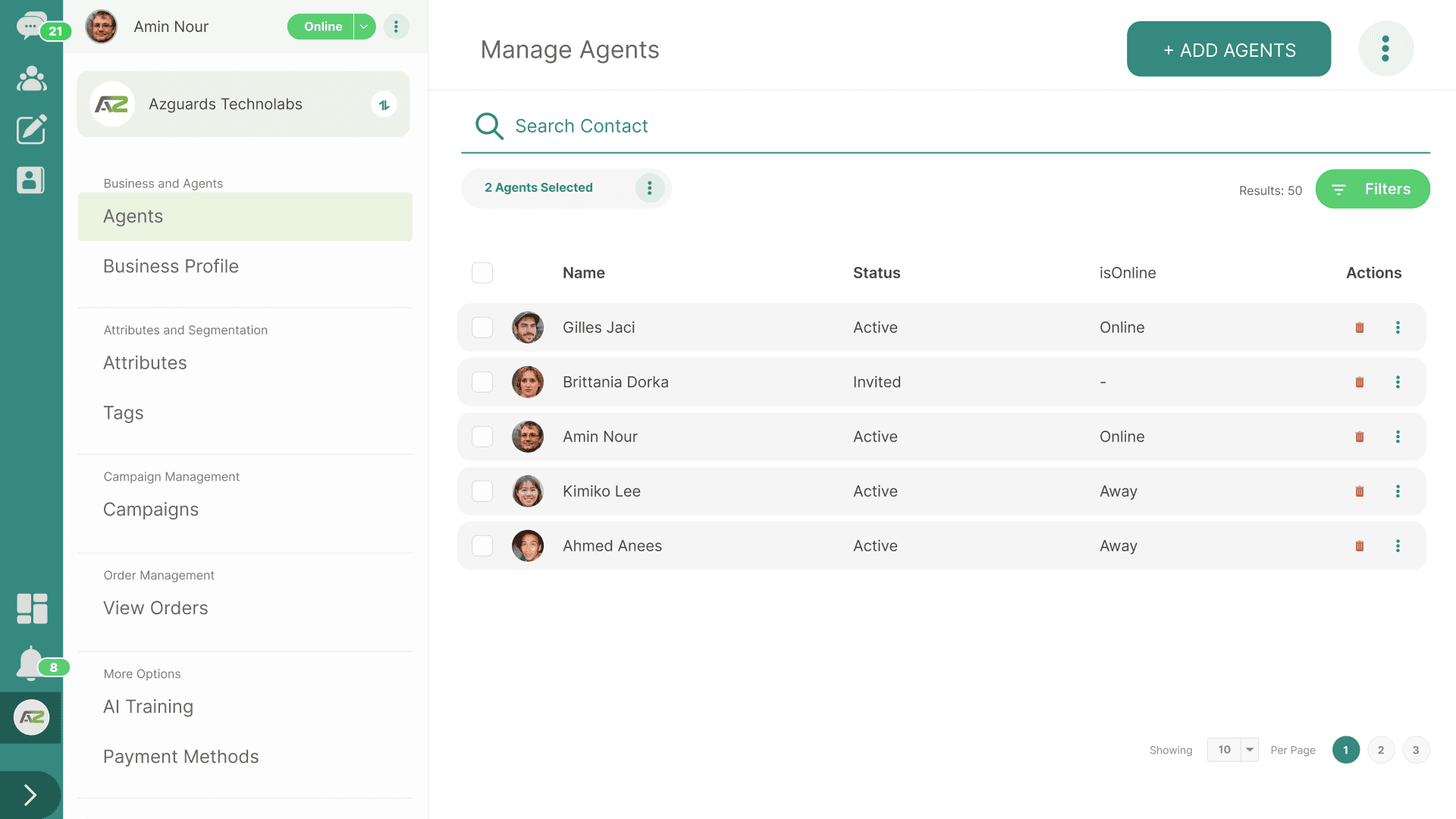This screenshot has height=819, width=1456.
Task: Click Gilles Jaci's avatar thumbnail
Action: pyautogui.click(x=528, y=328)
